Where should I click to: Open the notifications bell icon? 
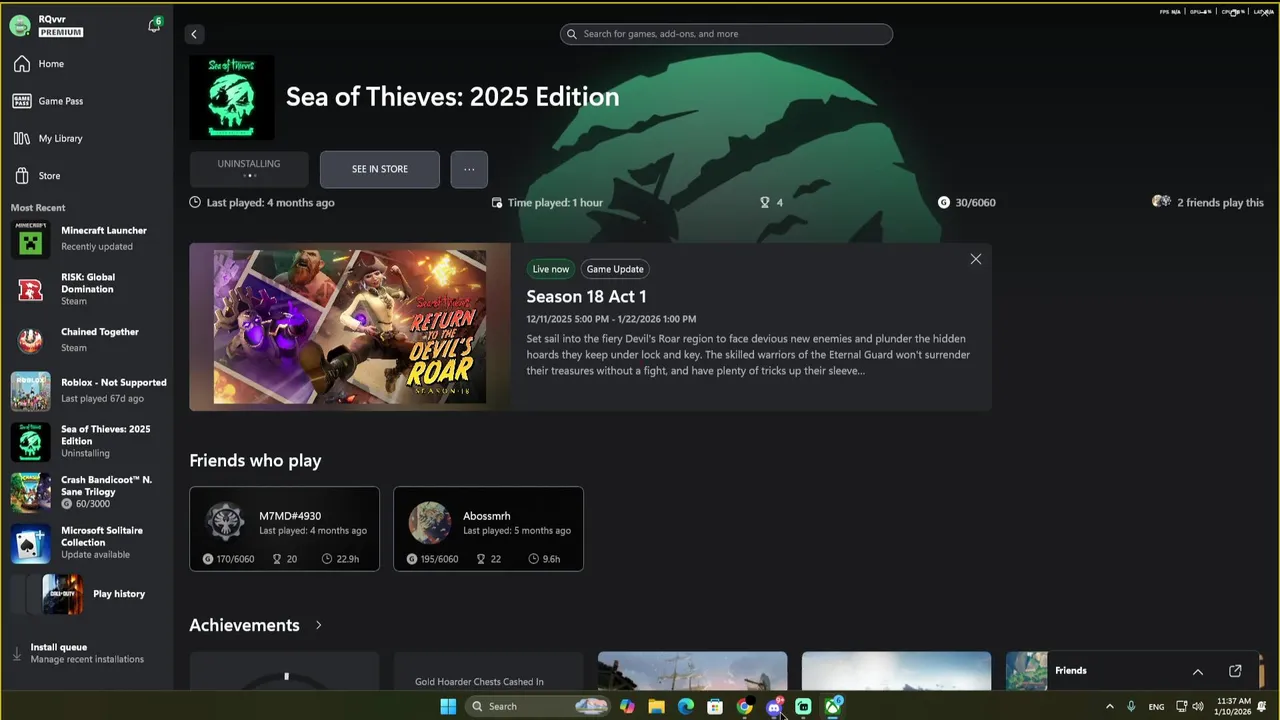[154, 26]
